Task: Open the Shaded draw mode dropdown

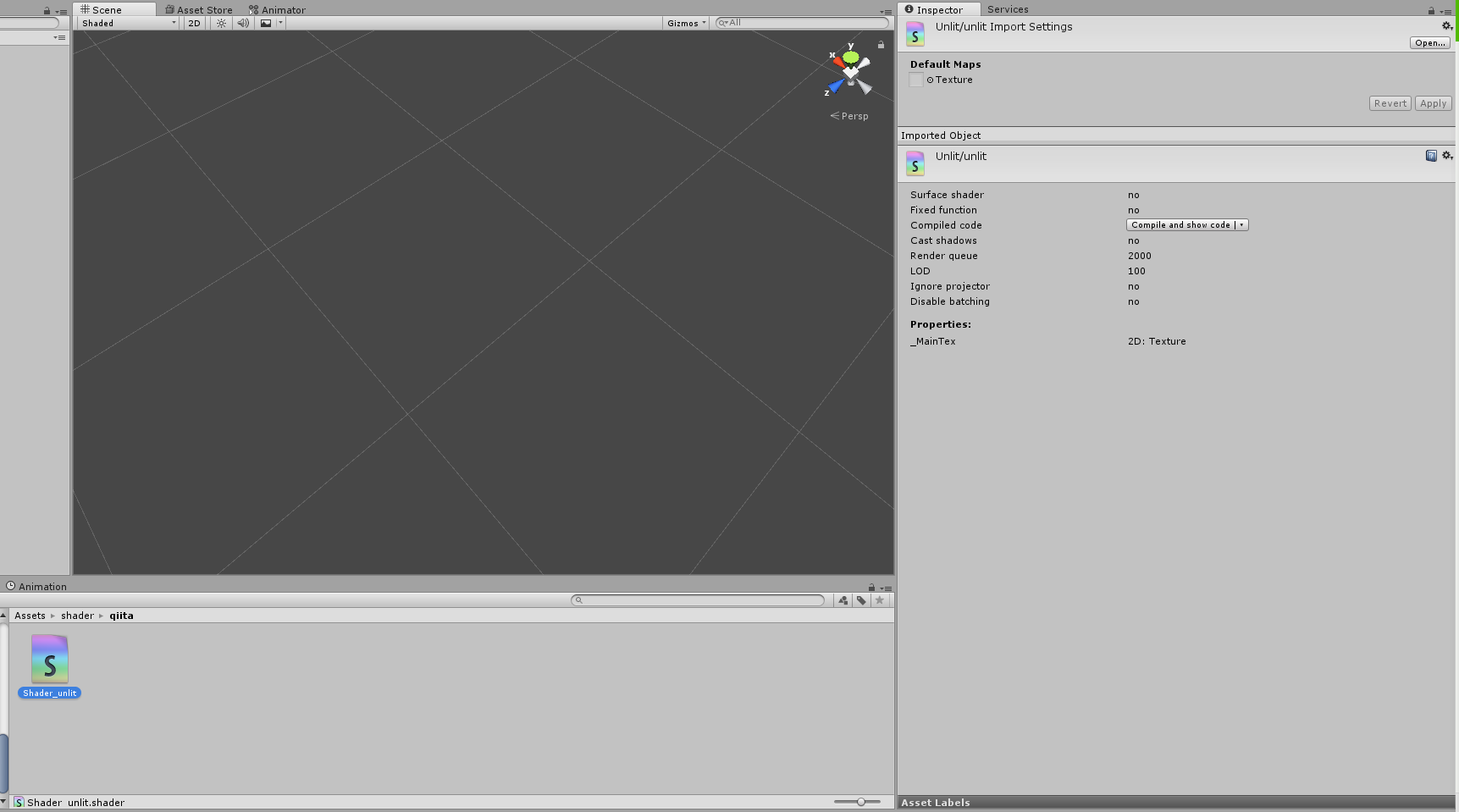Action: [x=125, y=23]
